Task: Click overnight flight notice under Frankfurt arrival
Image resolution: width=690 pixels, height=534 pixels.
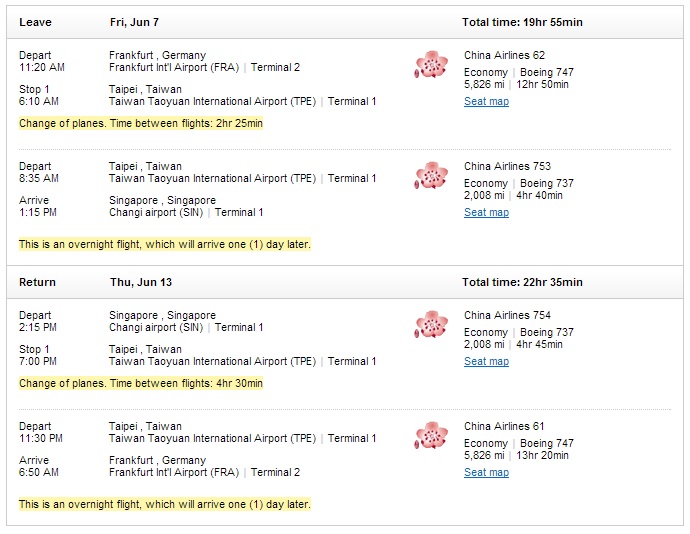Action: point(165,504)
